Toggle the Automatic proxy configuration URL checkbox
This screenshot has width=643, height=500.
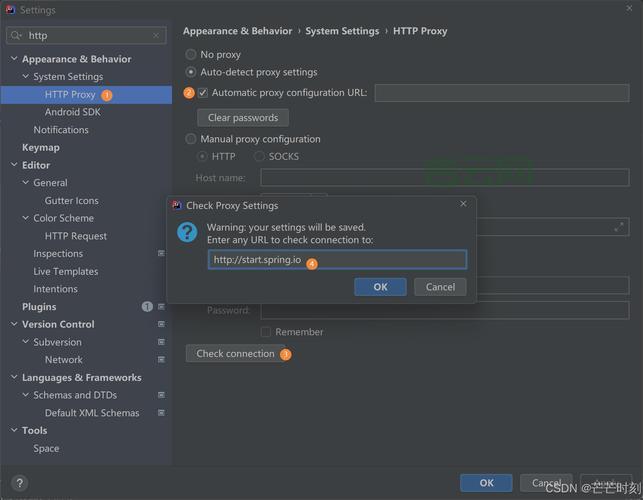click(203, 93)
